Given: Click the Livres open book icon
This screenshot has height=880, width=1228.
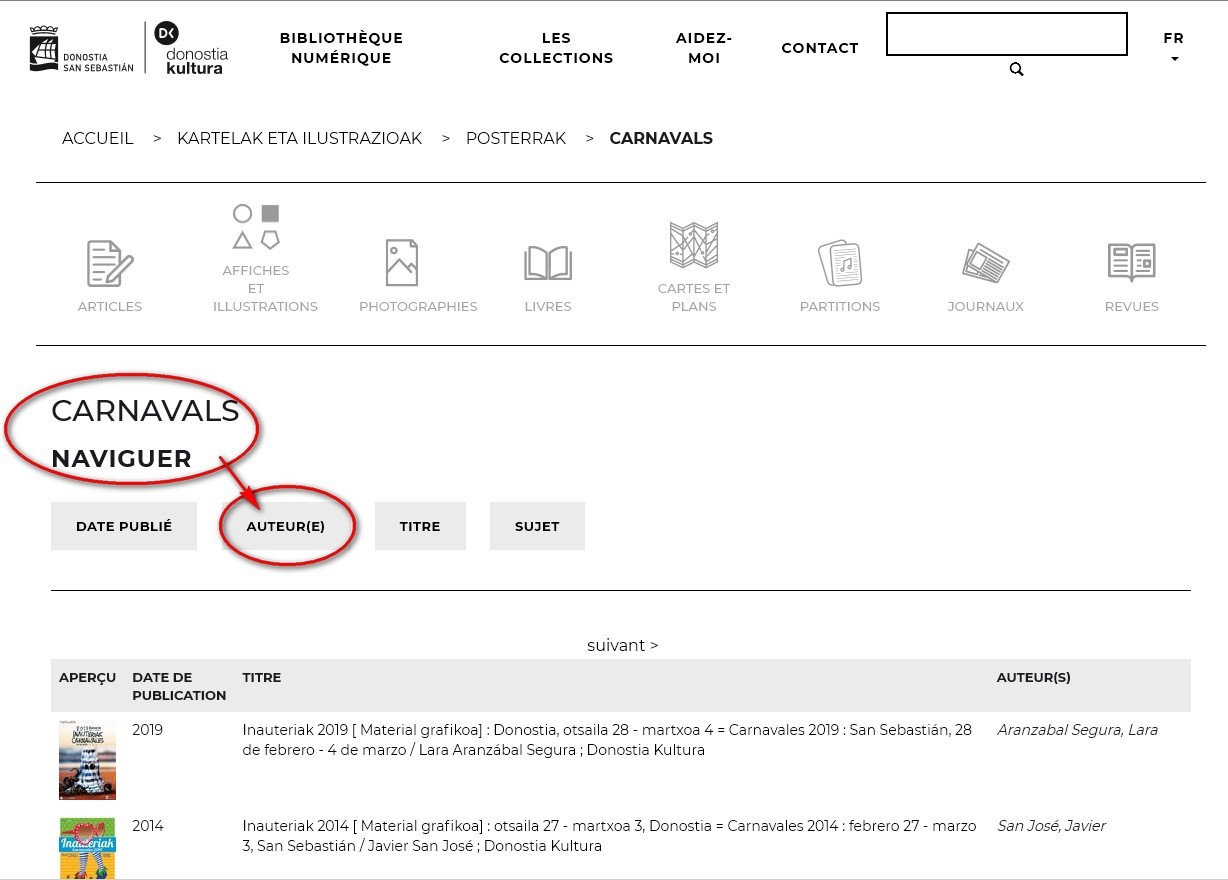Looking at the screenshot, I should [x=548, y=264].
